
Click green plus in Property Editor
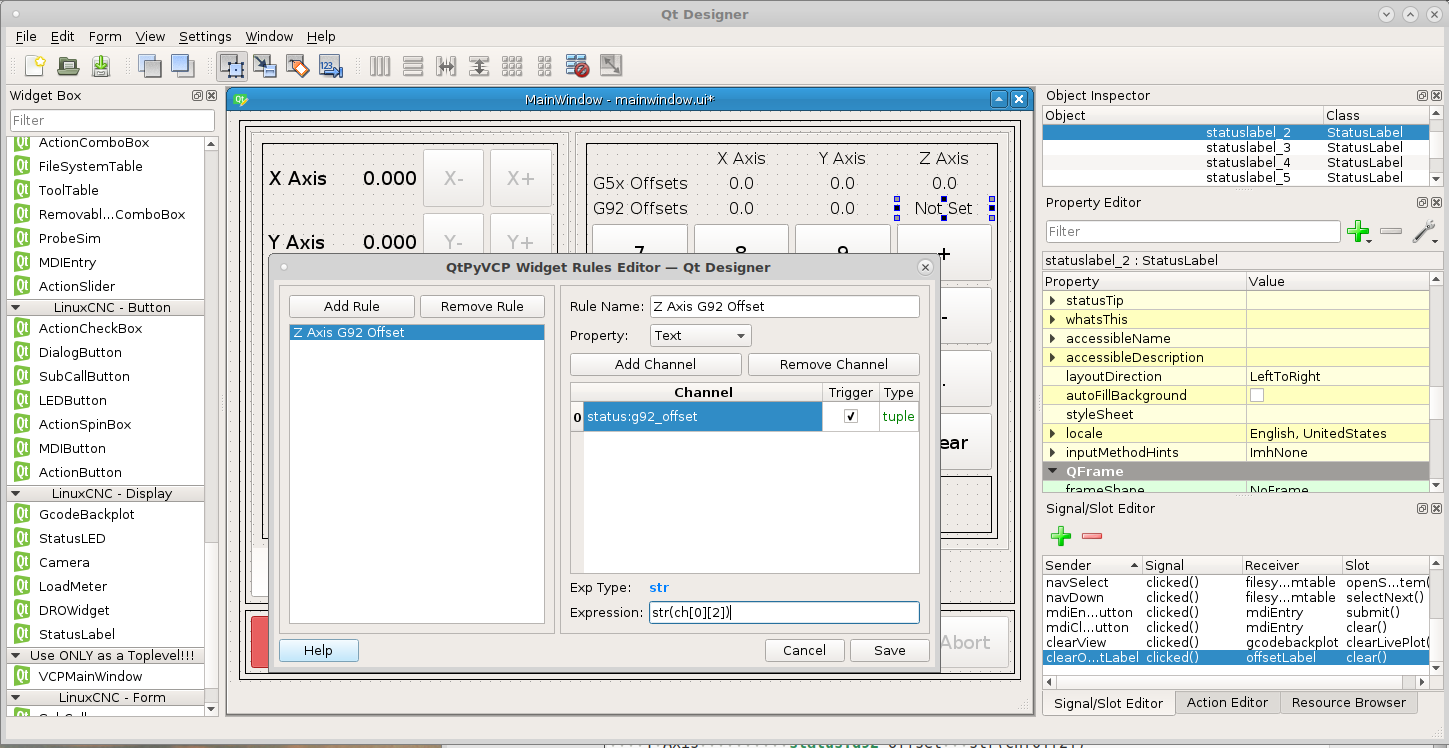(x=1358, y=232)
